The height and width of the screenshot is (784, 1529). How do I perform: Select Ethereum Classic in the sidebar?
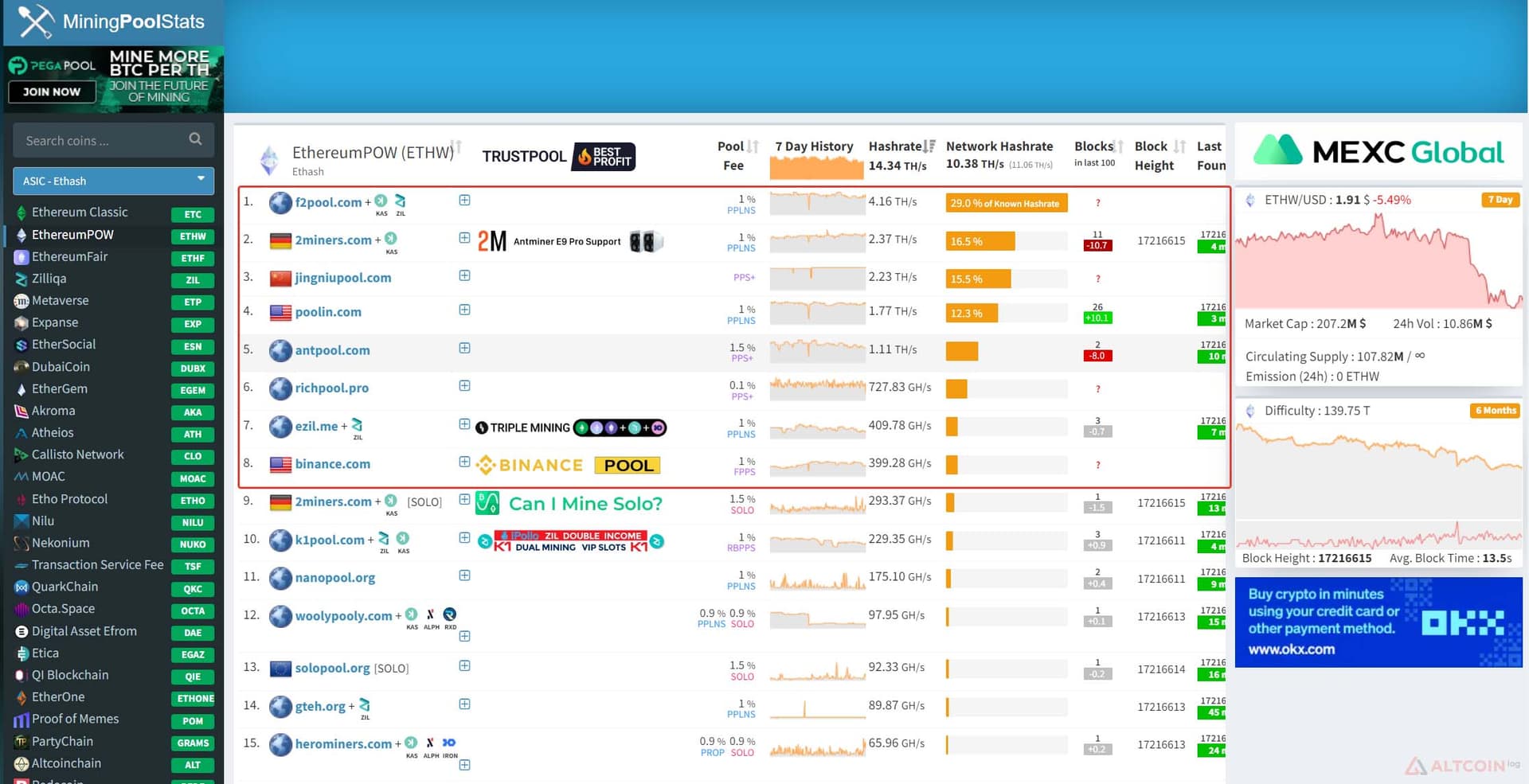click(80, 213)
